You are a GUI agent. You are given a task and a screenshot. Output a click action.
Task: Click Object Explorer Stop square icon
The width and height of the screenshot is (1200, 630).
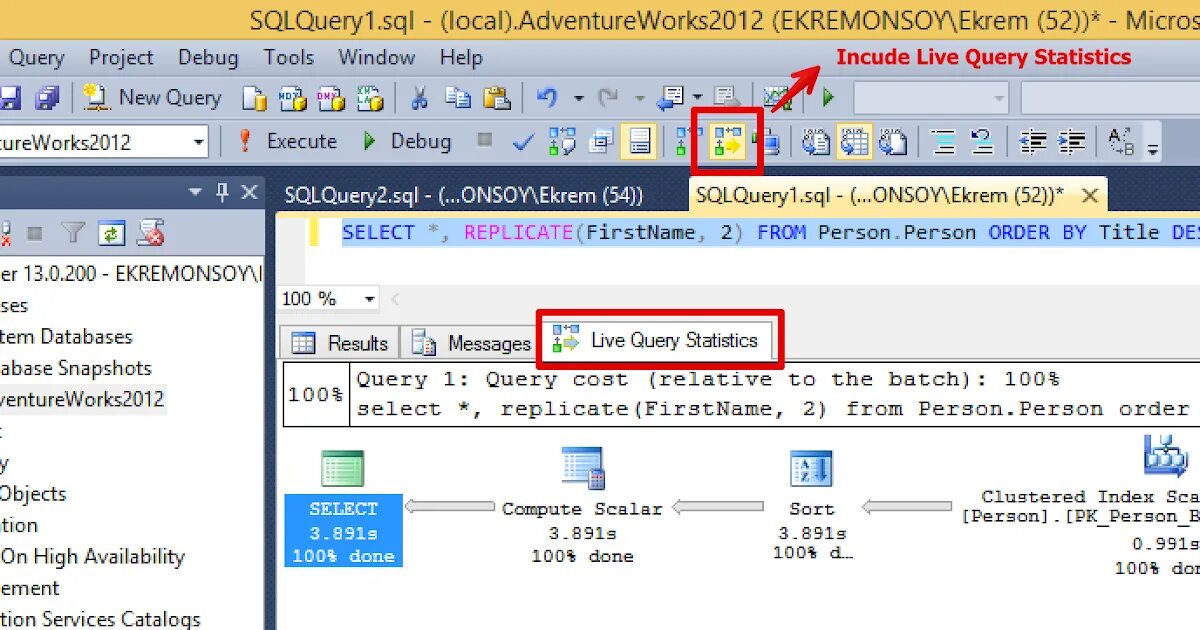coord(35,234)
